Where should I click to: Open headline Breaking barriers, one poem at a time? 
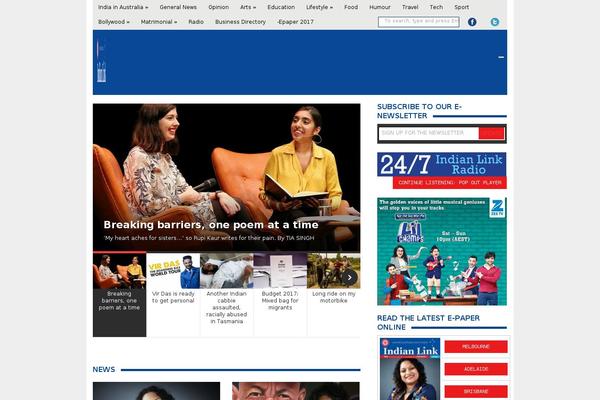pyautogui.click(x=211, y=225)
